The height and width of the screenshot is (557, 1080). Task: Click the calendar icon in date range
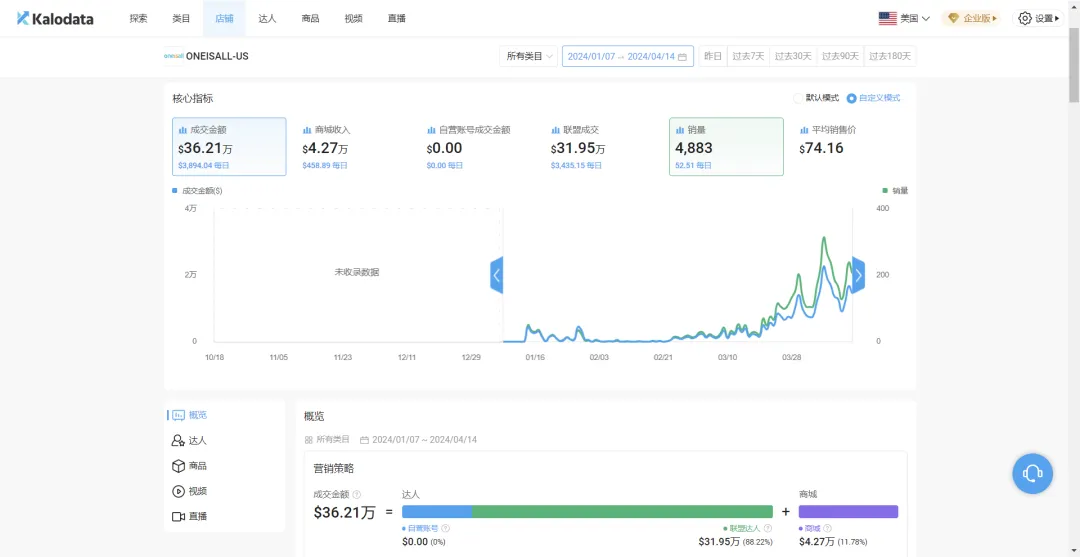click(683, 57)
